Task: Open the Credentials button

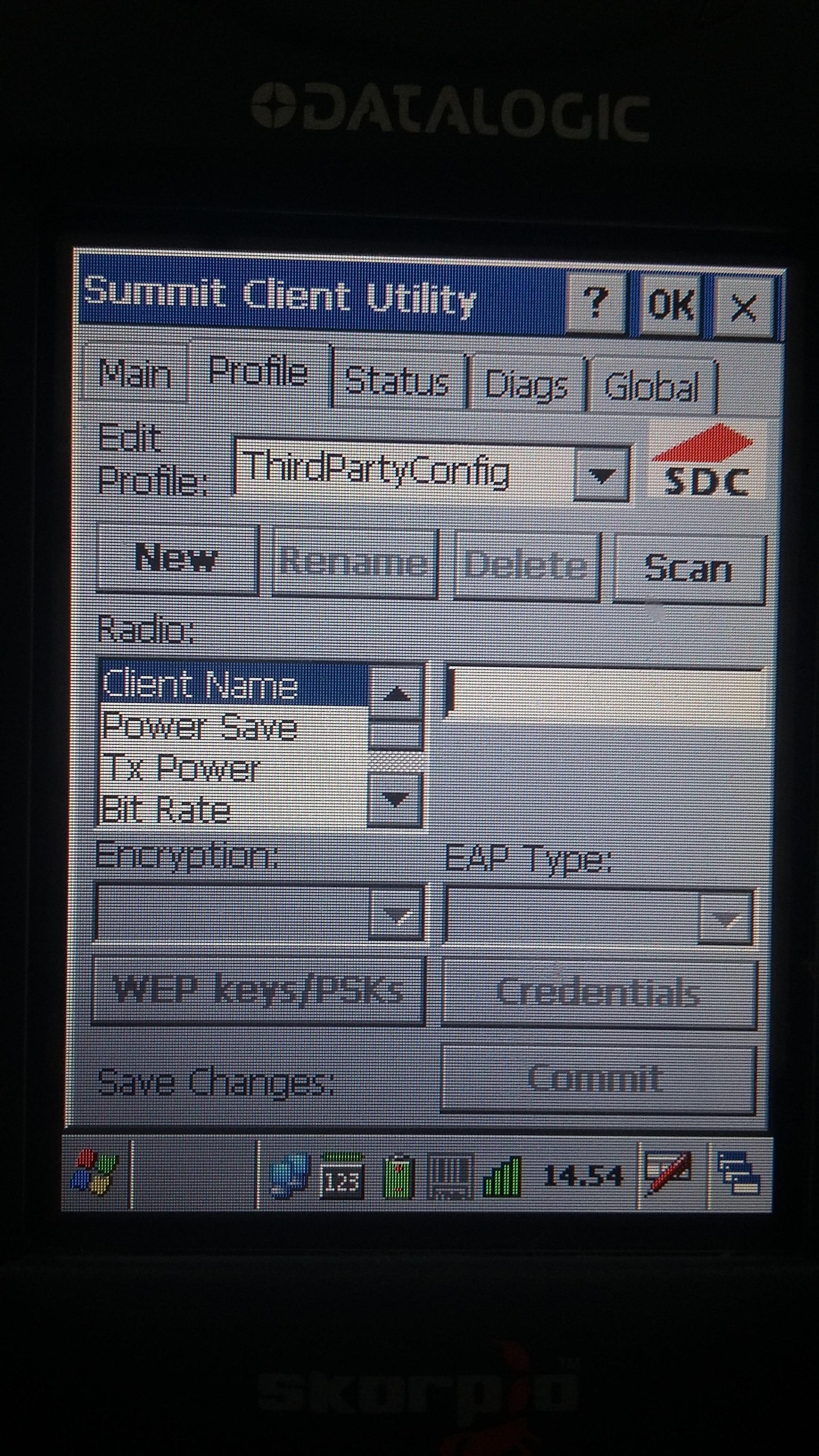Action: point(599,993)
